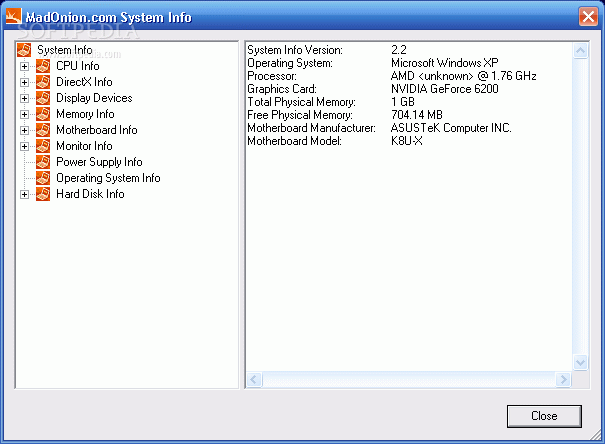The width and height of the screenshot is (605, 444).
Task: Expand the DirectX Info tree node
Action: point(24,82)
